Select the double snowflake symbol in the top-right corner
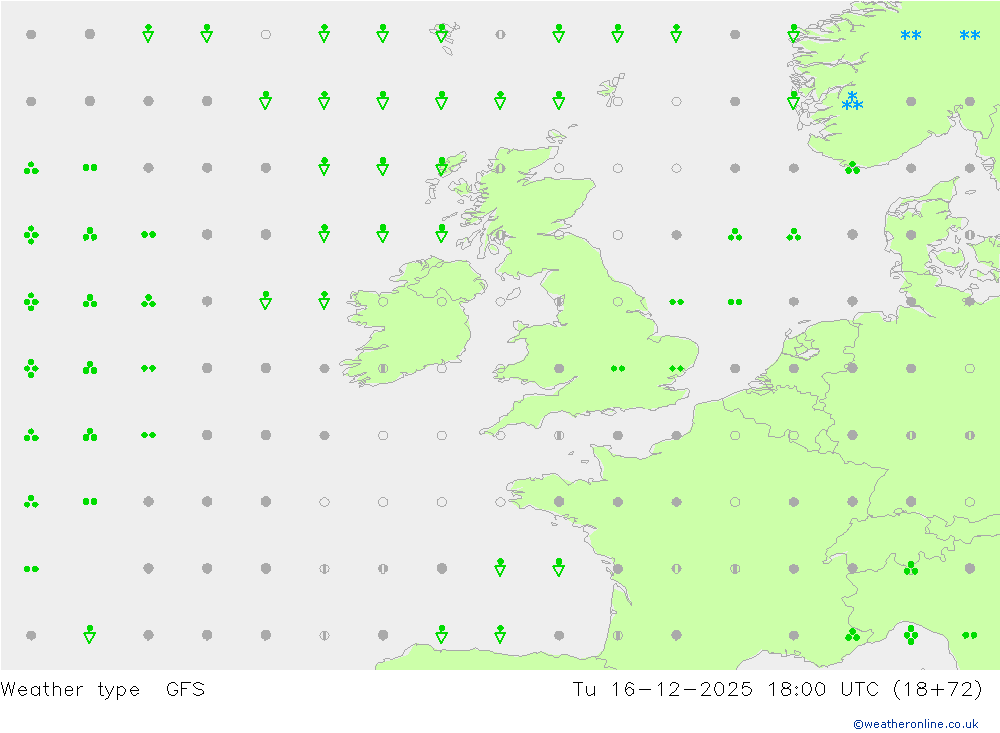The width and height of the screenshot is (1000, 733). 969,37
